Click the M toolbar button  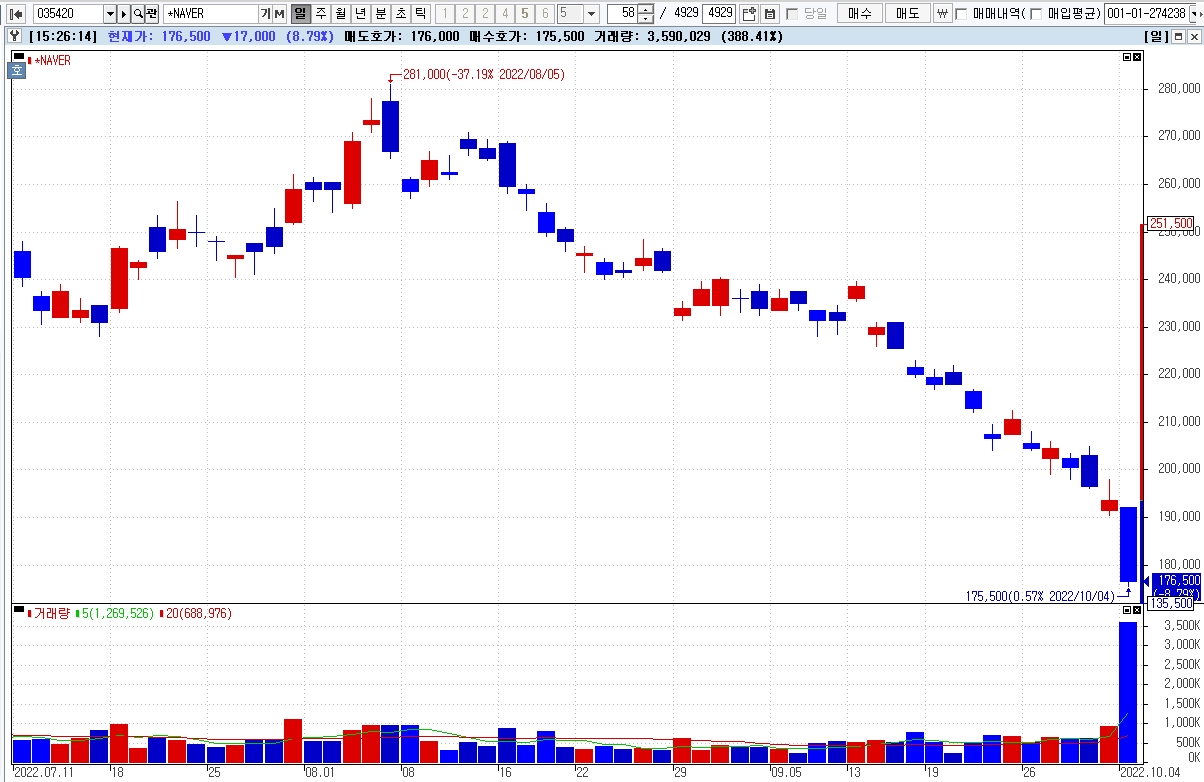coord(280,14)
